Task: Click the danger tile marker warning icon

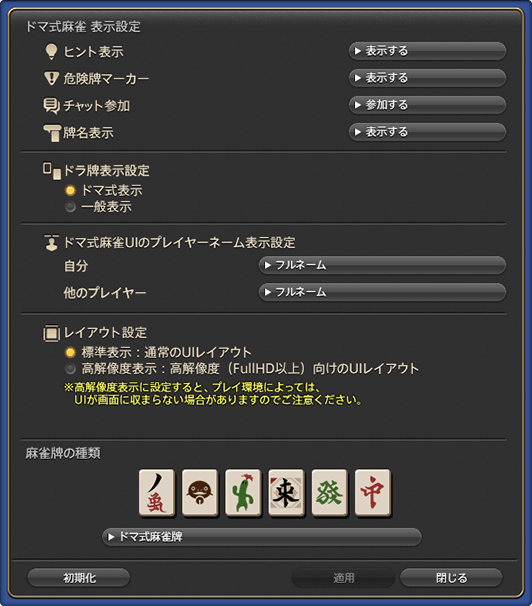Action: pyautogui.click(x=51, y=78)
